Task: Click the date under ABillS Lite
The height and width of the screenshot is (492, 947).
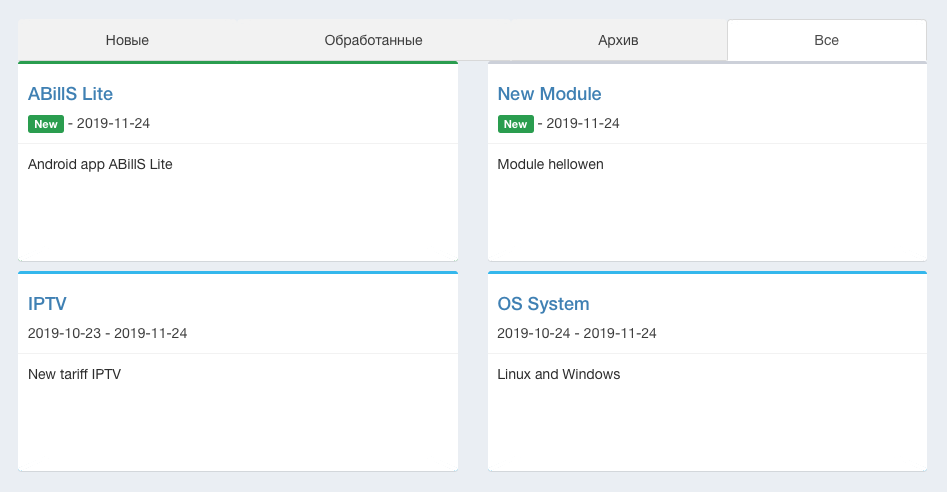Action: point(113,124)
